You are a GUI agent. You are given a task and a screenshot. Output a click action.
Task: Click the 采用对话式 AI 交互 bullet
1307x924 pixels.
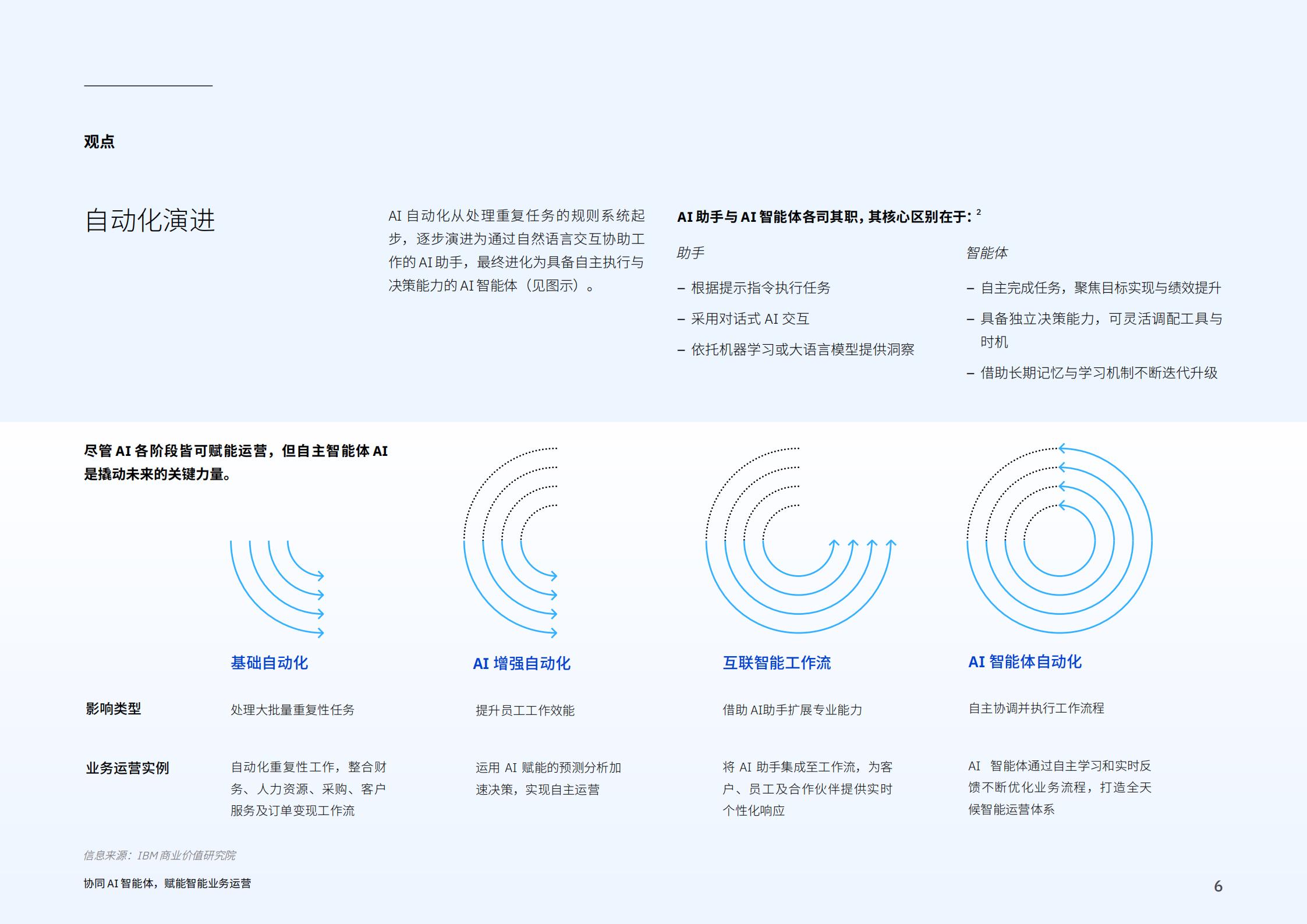[x=749, y=318]
